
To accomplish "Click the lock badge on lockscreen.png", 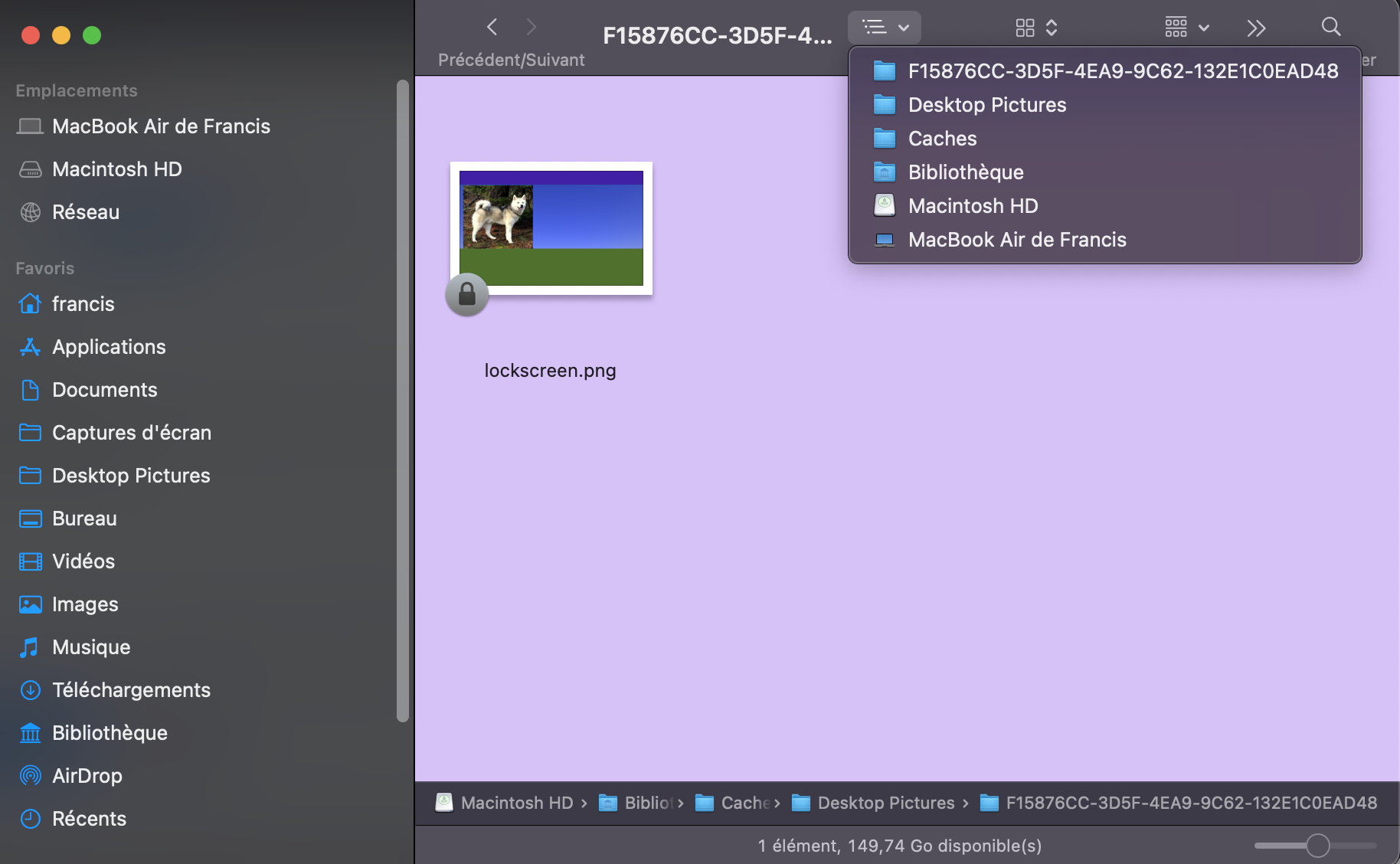I will [467, 295].
